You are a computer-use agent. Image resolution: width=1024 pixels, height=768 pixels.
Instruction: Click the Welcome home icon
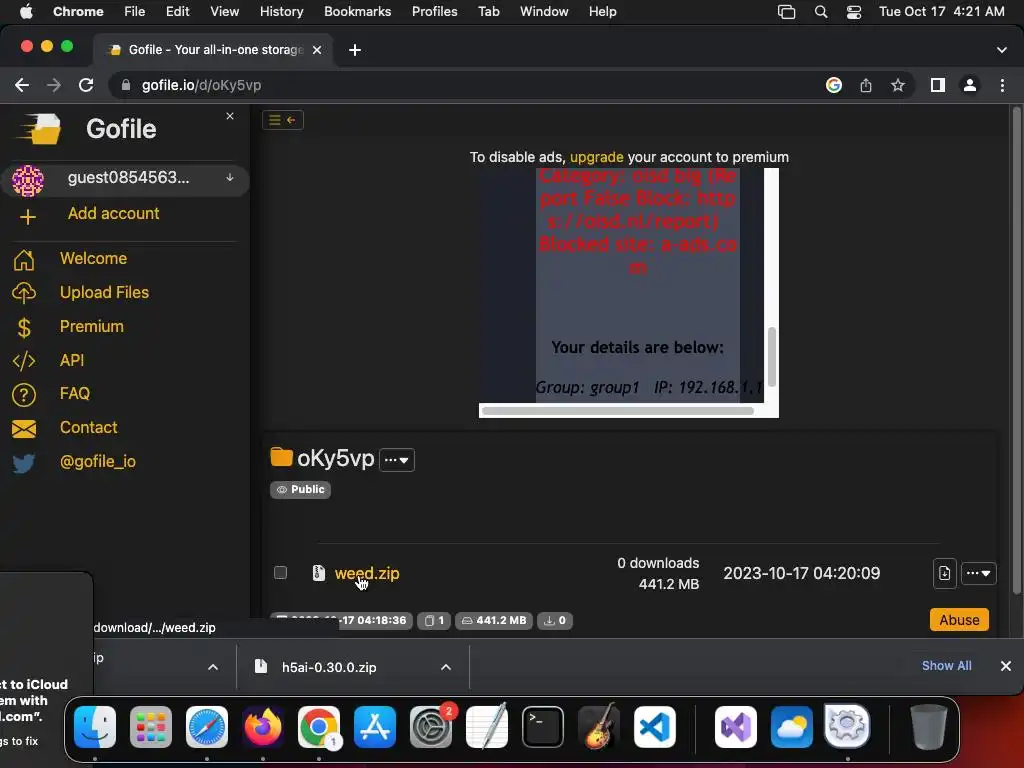[24, 259]
